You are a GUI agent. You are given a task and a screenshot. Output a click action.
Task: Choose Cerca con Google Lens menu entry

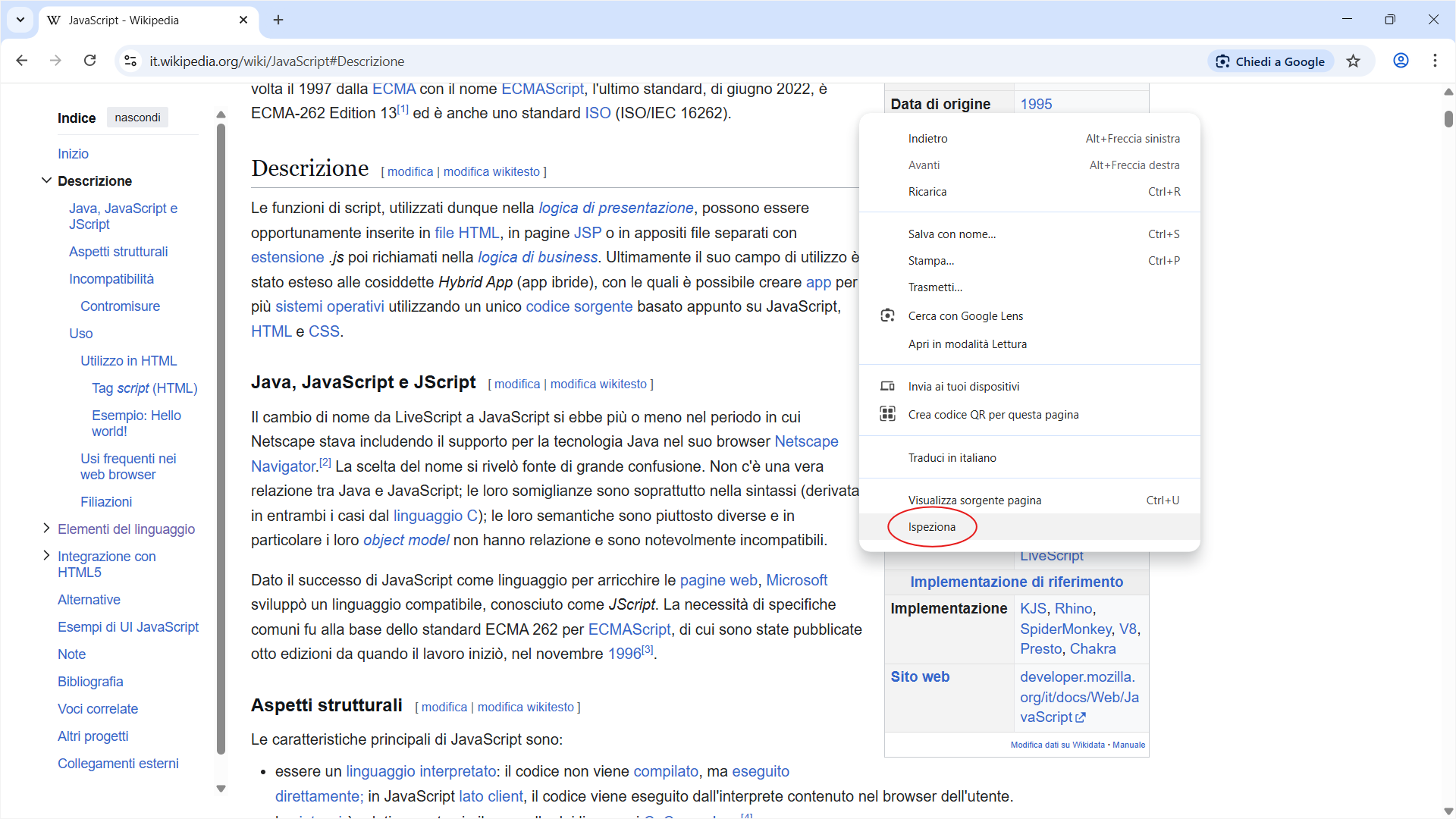[965, 316]
